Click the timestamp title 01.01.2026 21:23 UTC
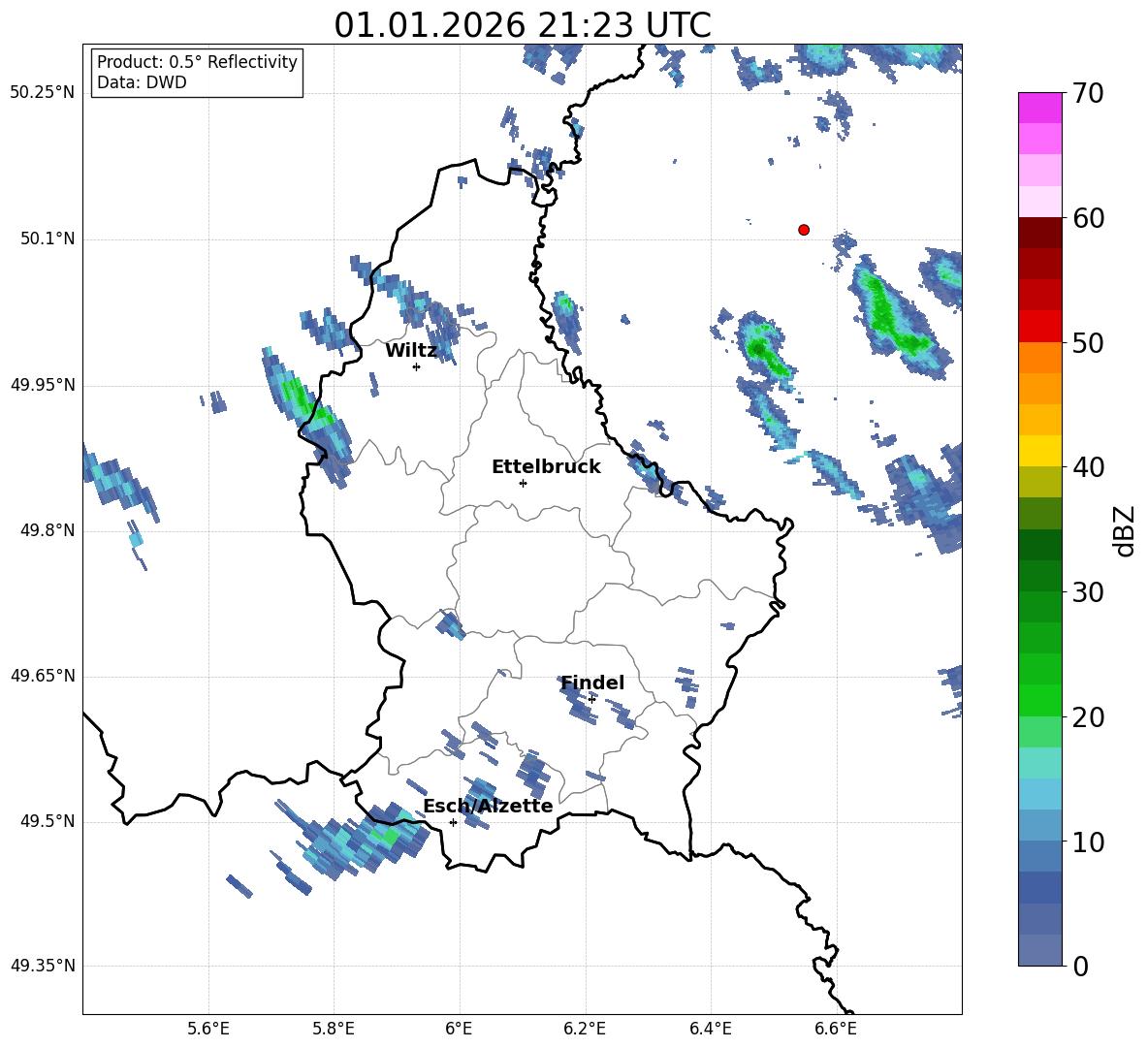The height and width of the screenshot is (1048, 1148). pyautogui.click(x=523, y=25)
